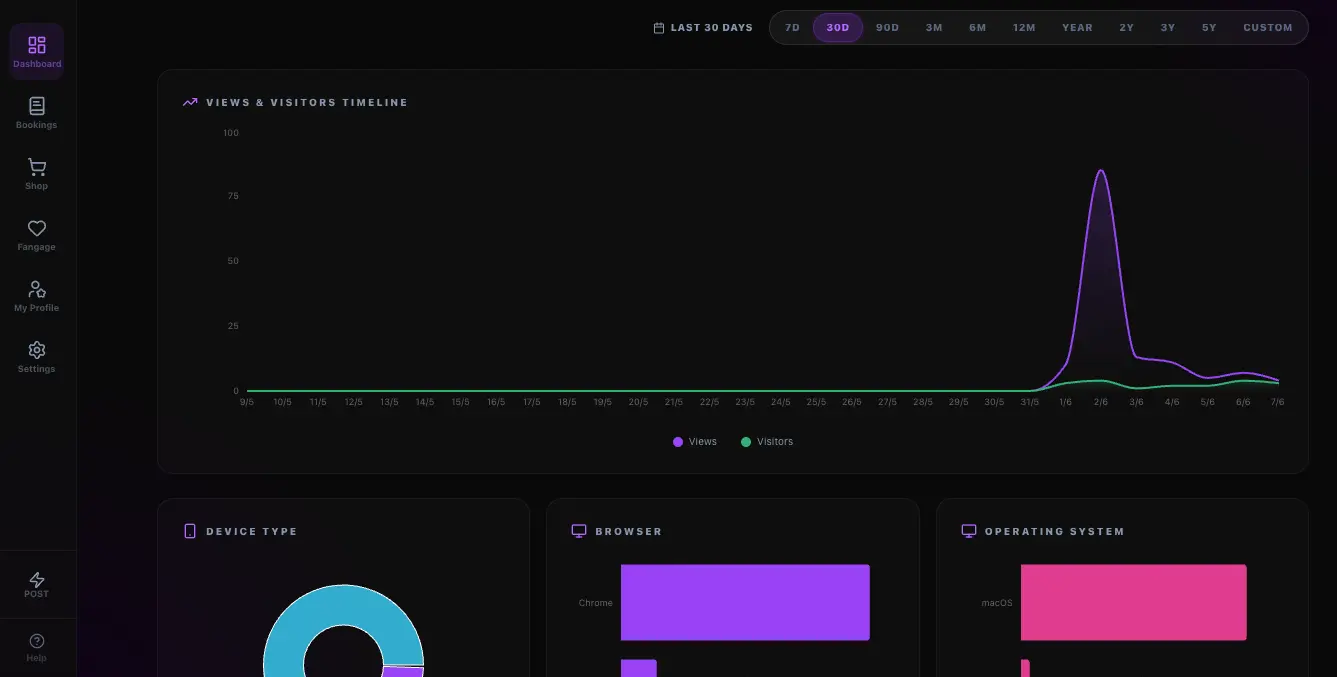This screenshot has height=677, width=1337.
Task: Click the Operating System monitor icon
Action: pos(968,531)
